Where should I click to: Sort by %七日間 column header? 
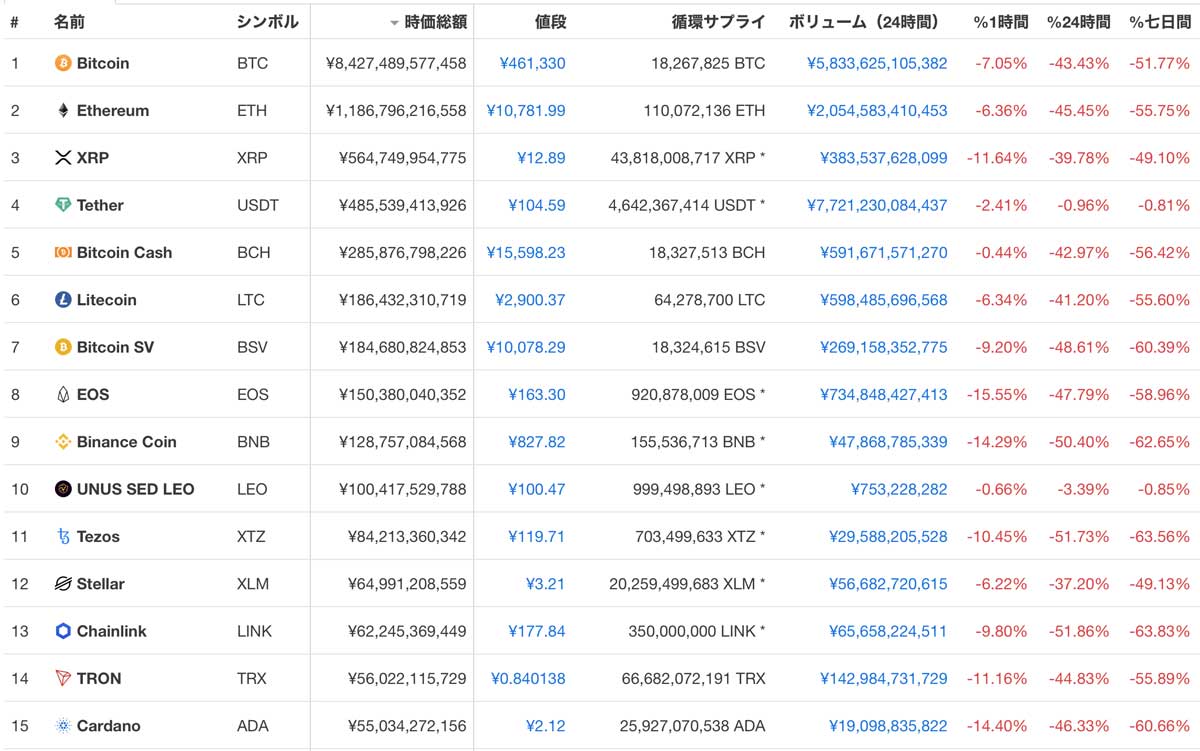pyautogui.click(x=1160, y=21)
